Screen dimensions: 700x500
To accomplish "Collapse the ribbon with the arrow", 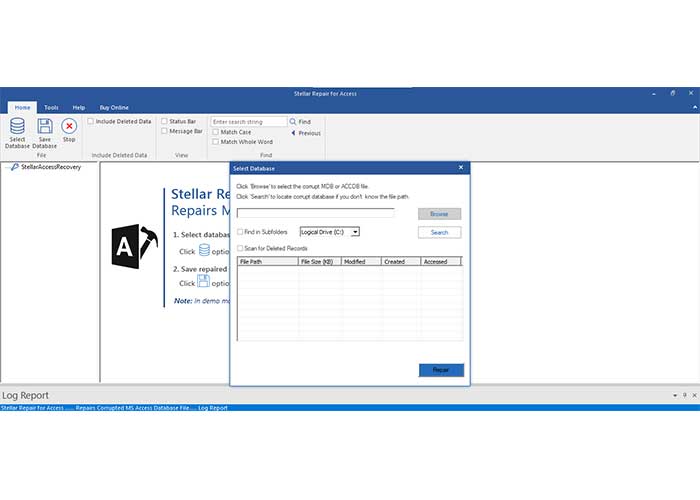I will tap(695, 107).
